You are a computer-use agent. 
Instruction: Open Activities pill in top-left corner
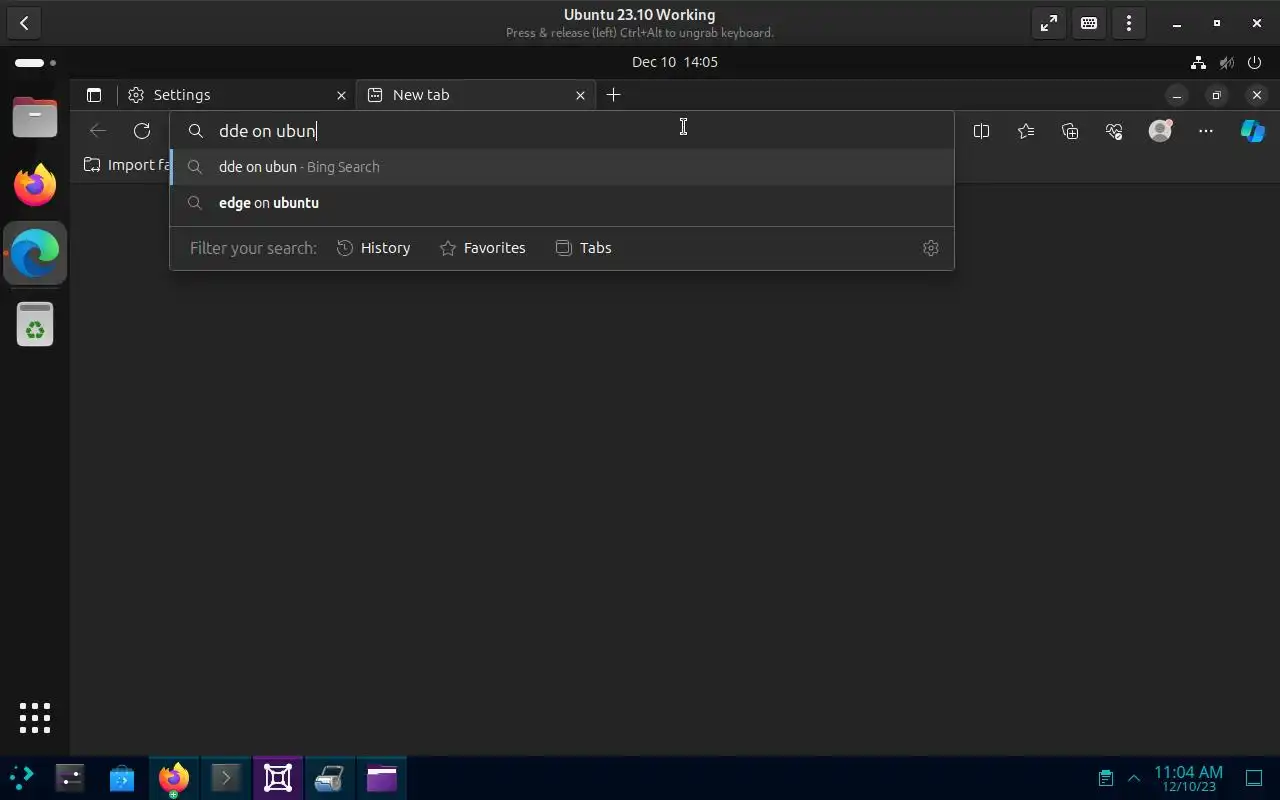(35, 62)
